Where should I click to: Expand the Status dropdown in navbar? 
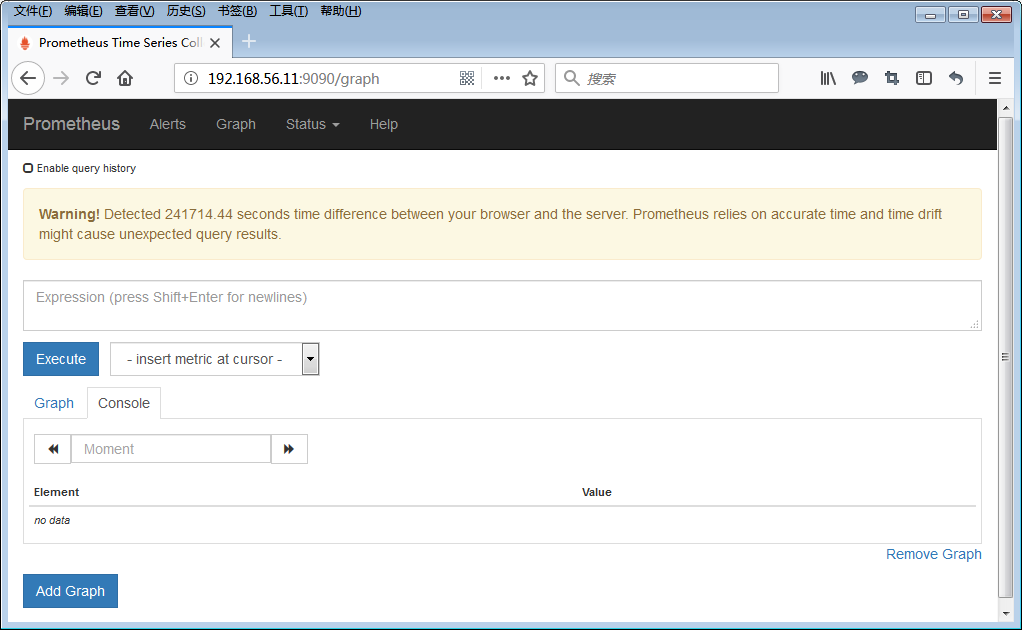coord(313,124)
